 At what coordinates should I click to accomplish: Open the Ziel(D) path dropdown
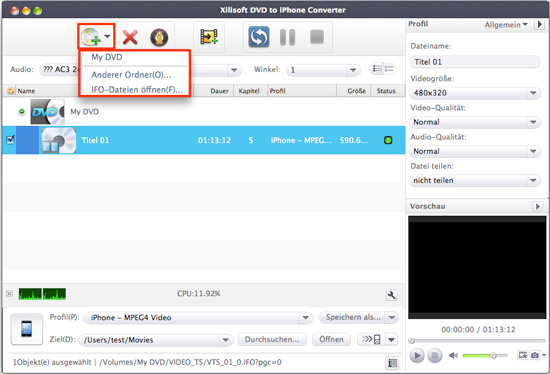(x=155, y=340)
